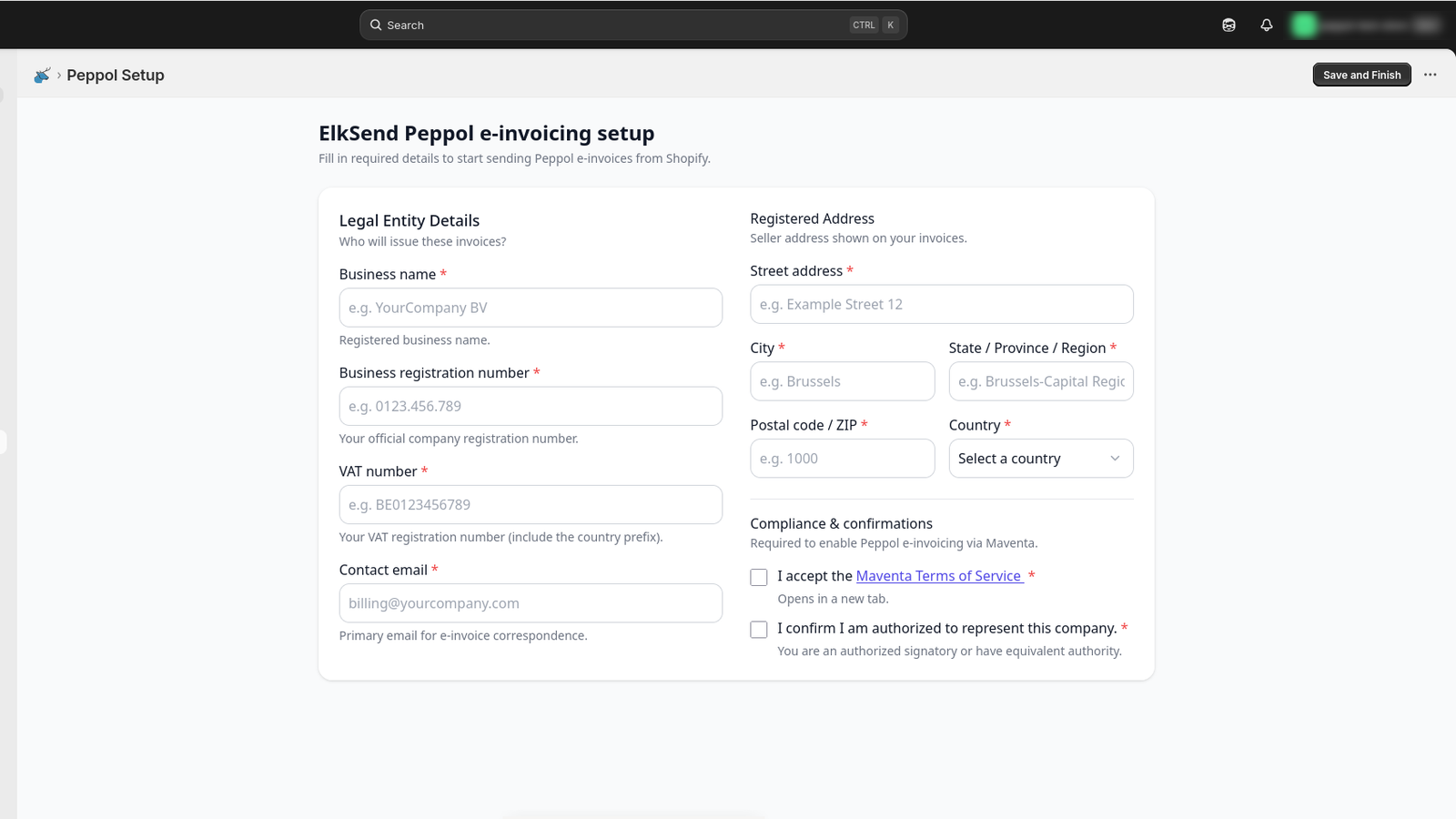Click the text 'Who will issue these invoices?'
The height and width of the screenshot is (819, 1456).
tap(422, 241)
